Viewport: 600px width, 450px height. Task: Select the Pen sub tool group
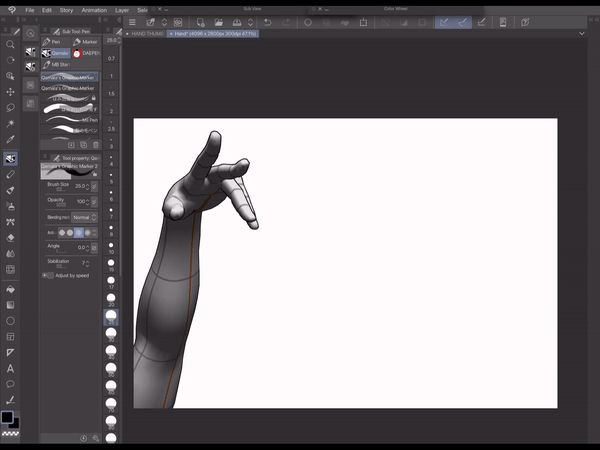[56, 42]
